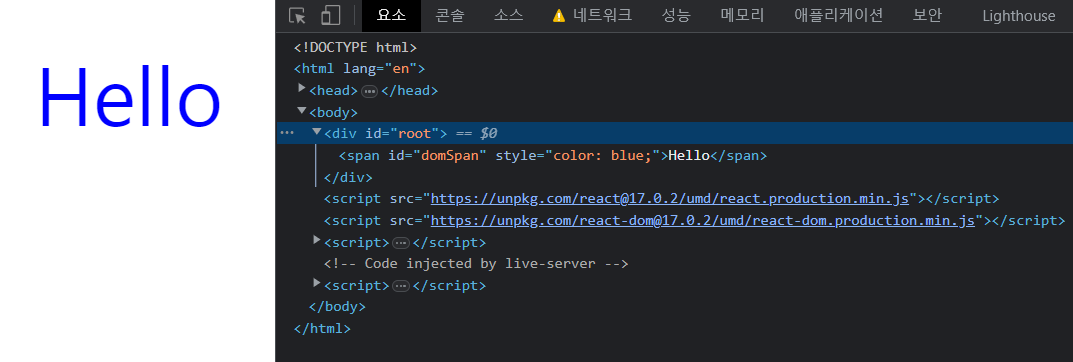The width and height of the screenshot is (1073, 362).
Task: Select the closing /body tag
Action: click(x=337, y=307)
